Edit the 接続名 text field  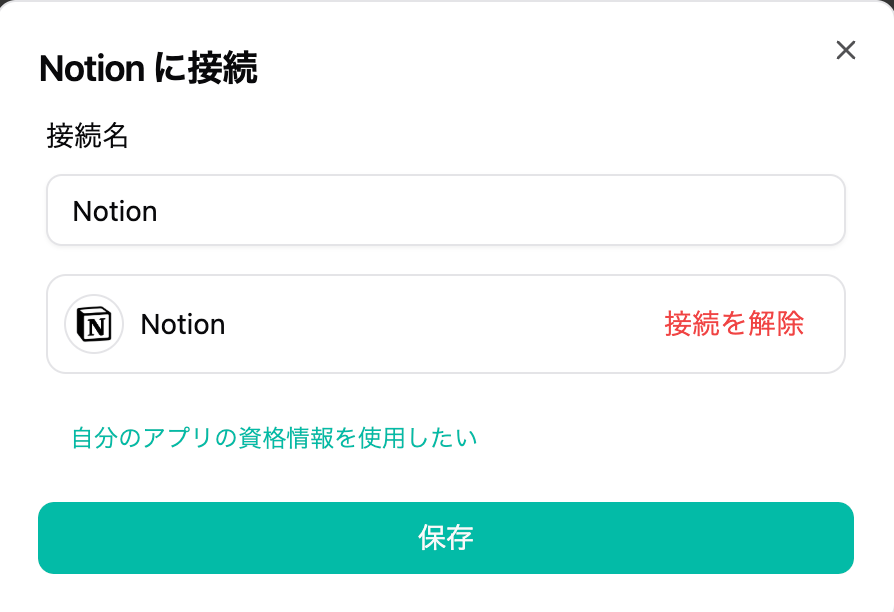(x=445, y=211)
